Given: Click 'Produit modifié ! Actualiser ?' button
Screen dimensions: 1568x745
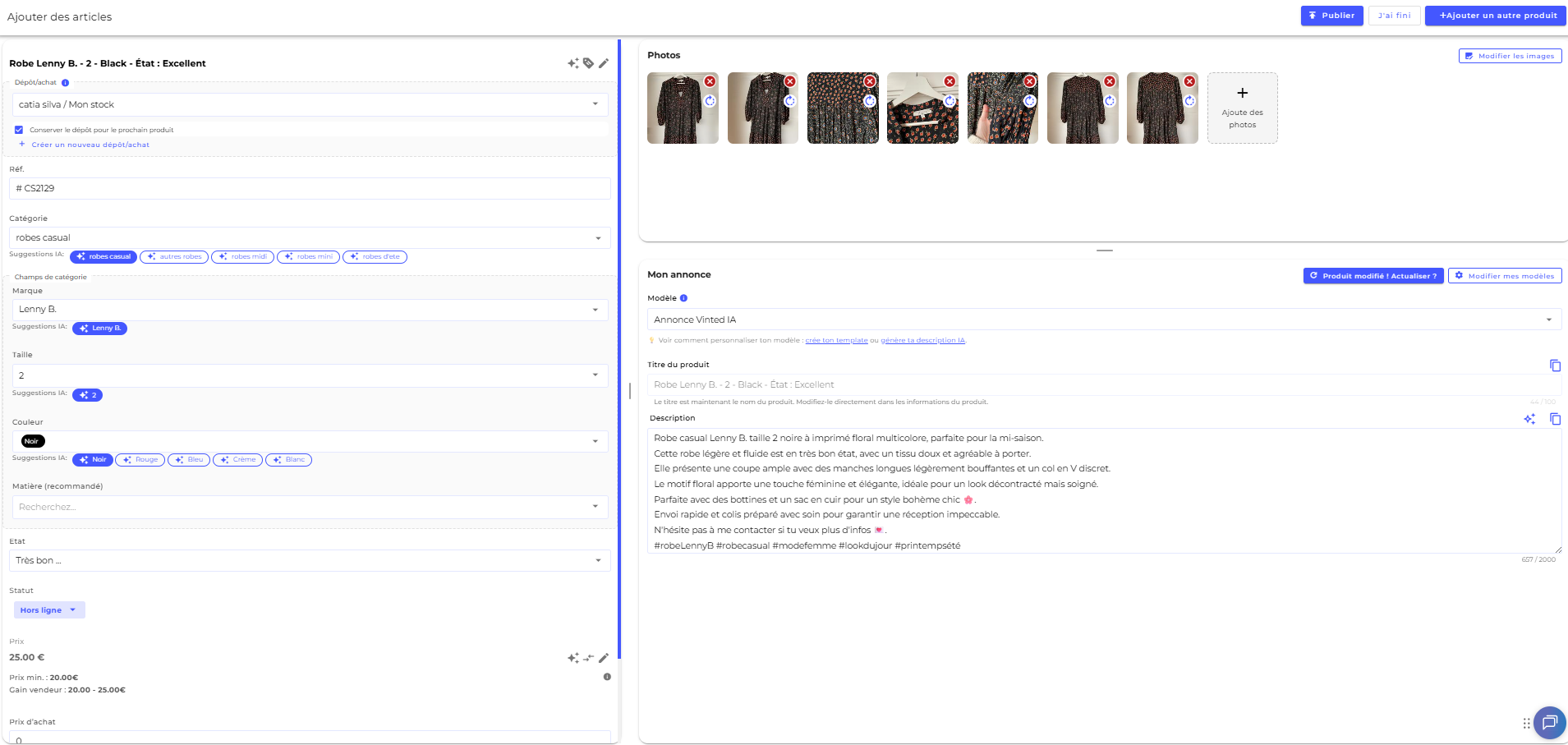Looking at the screenshot, I should click(1373, 276).
